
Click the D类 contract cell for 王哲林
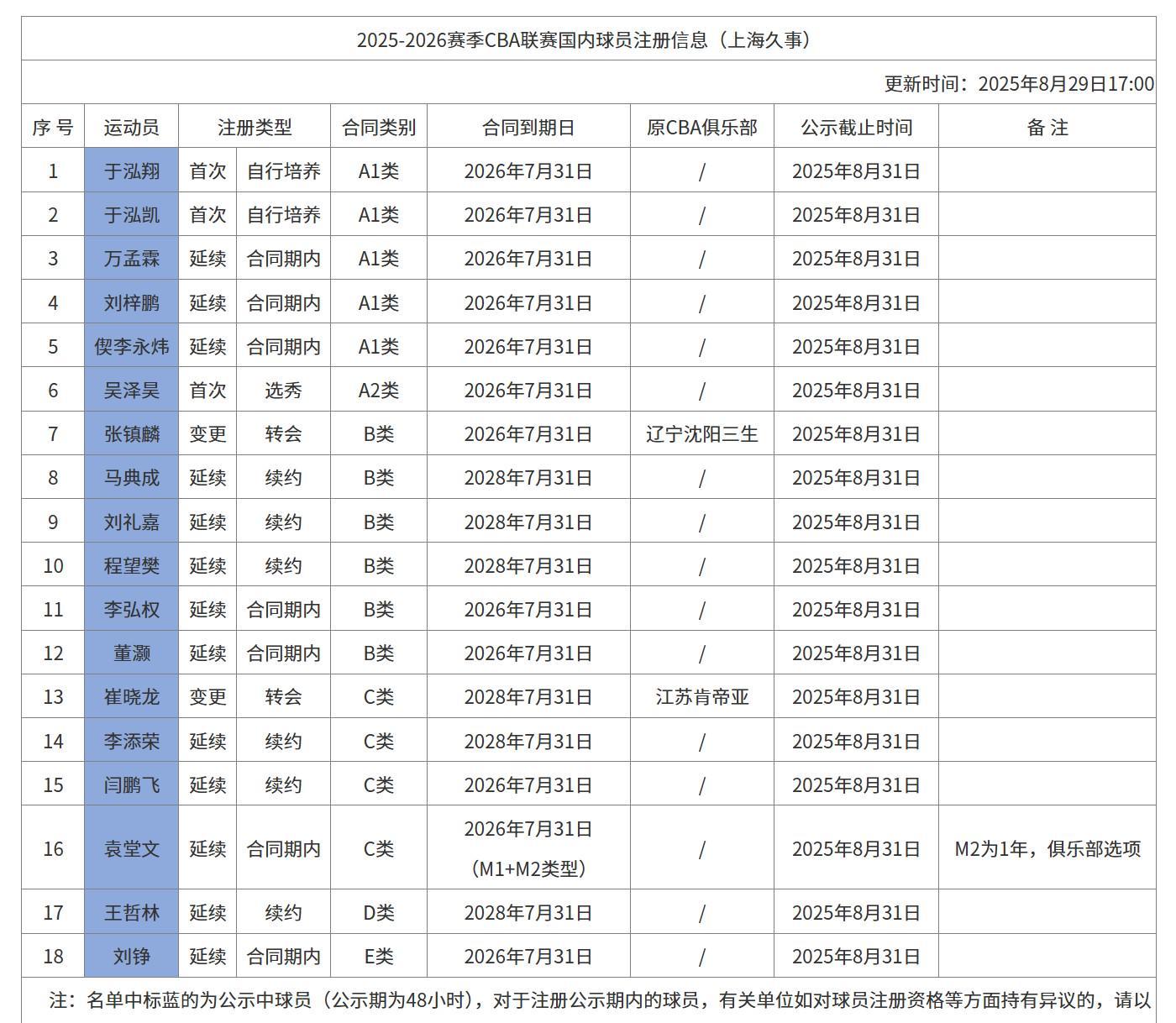380,912
